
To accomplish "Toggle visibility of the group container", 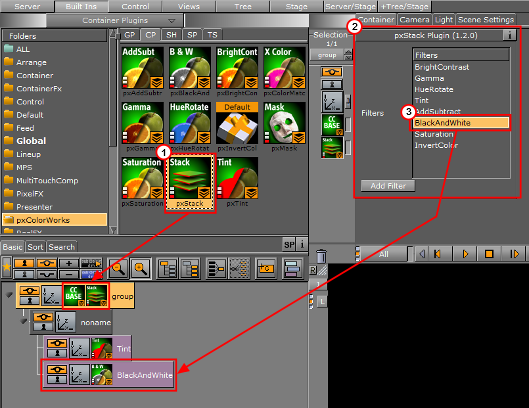I will click(x=29, y=291).
